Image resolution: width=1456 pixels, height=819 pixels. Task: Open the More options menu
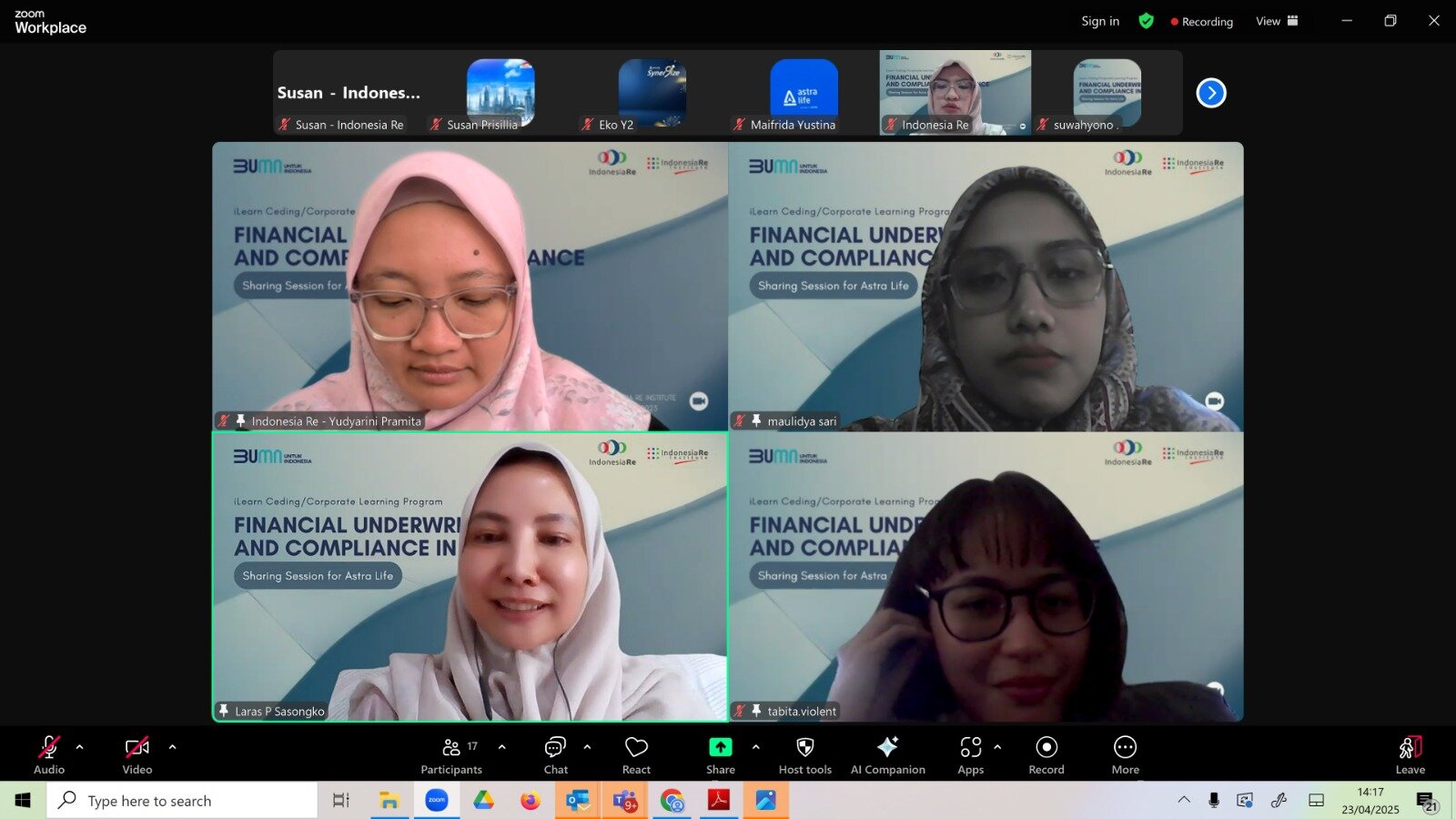(1125, 755)
